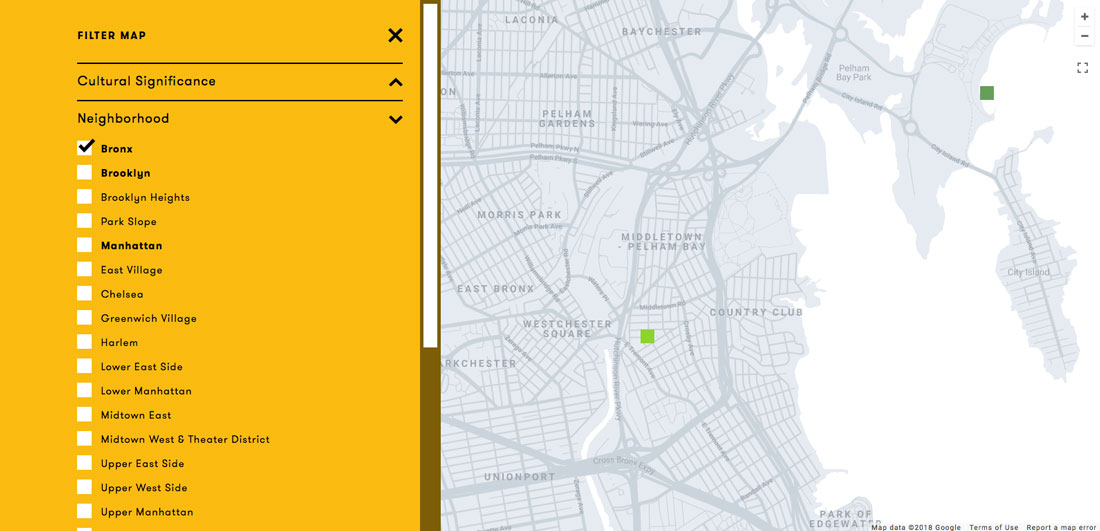This screenshot has height=531, width=1100.
Task: Tick the Harlem checkbox
Action: 85,342
